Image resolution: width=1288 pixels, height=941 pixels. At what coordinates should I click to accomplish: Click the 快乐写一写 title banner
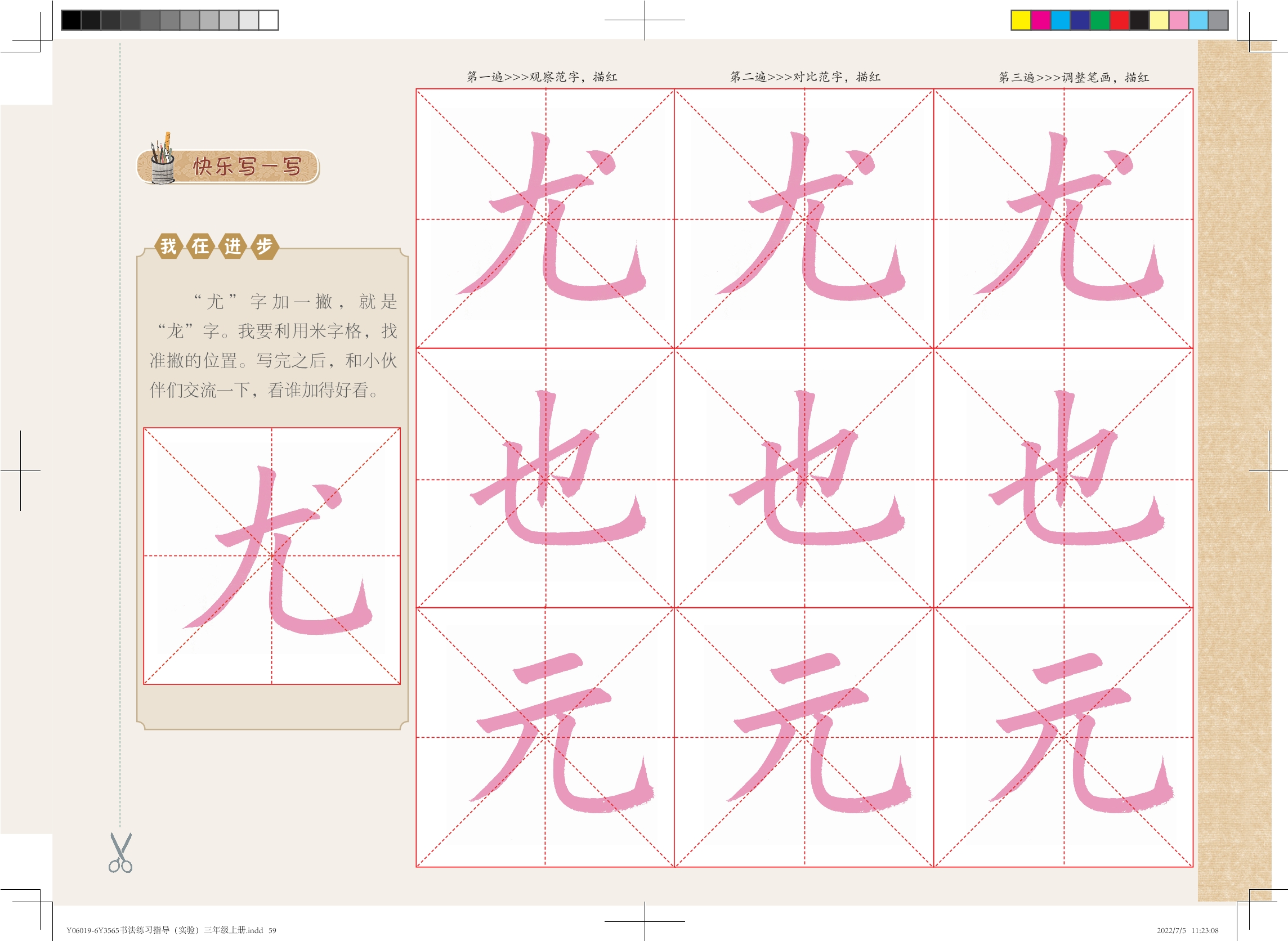tap(246, 167)
